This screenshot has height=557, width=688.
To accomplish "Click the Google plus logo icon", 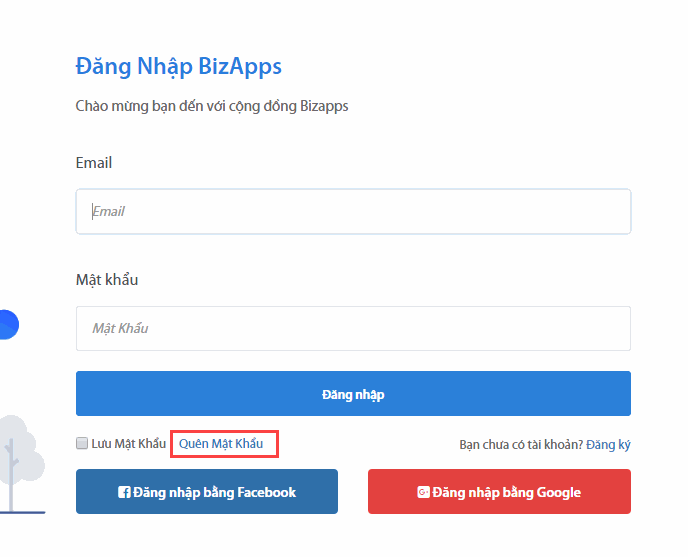I will coord(423,492).
